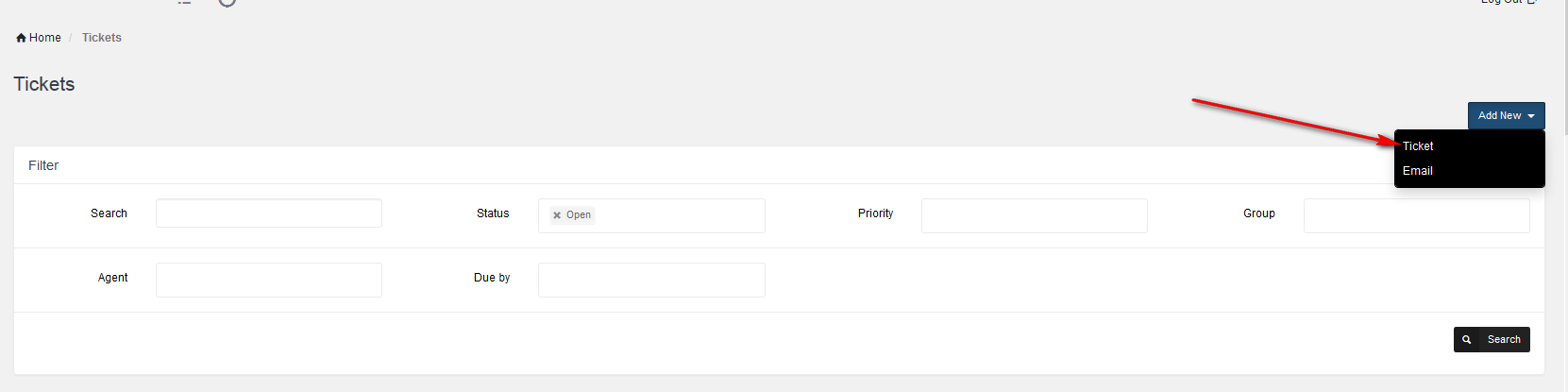Image resolution: width=1568 pixels, height=392 pixels.
Task: Click the Filter panel heading
Action: [43, 165]
